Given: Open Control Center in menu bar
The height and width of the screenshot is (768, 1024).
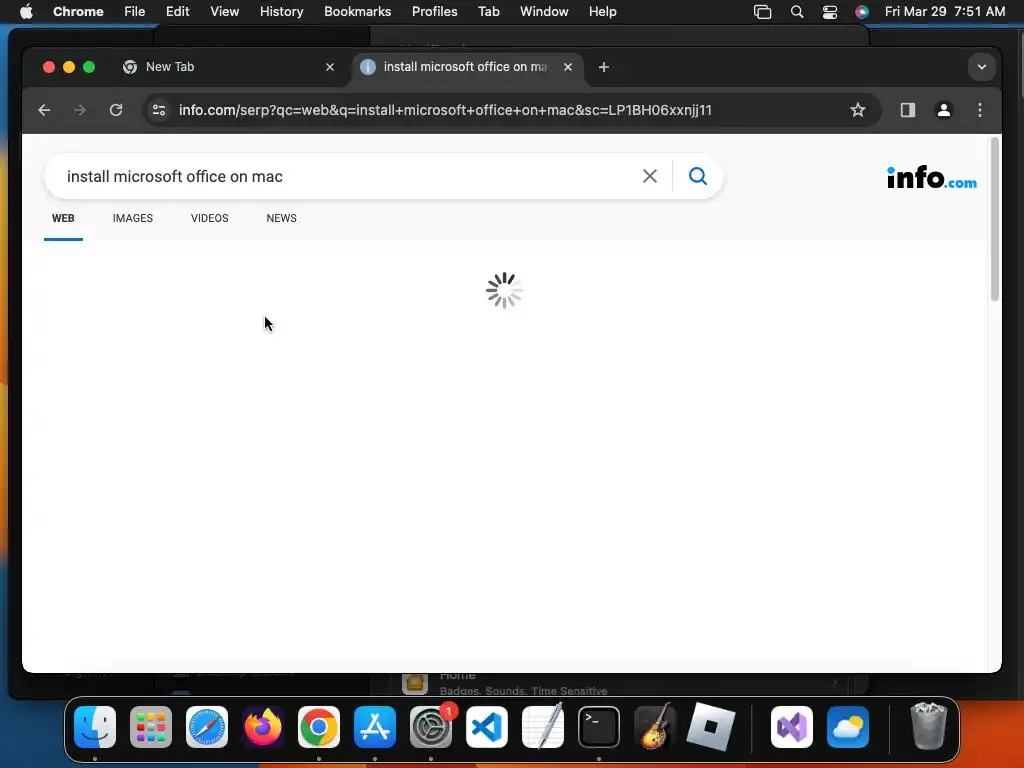Looking at the screenshot, I should pyautogui.click(x=830, y=12).
